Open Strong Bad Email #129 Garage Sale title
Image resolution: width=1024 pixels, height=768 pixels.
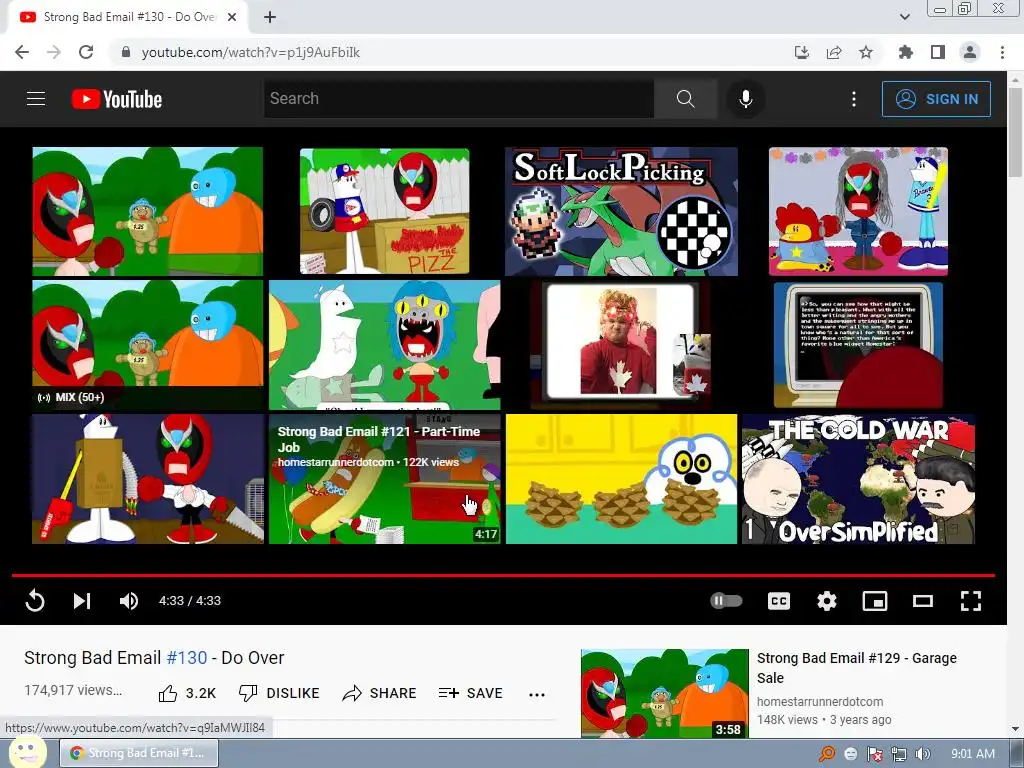tap(856, 667)
